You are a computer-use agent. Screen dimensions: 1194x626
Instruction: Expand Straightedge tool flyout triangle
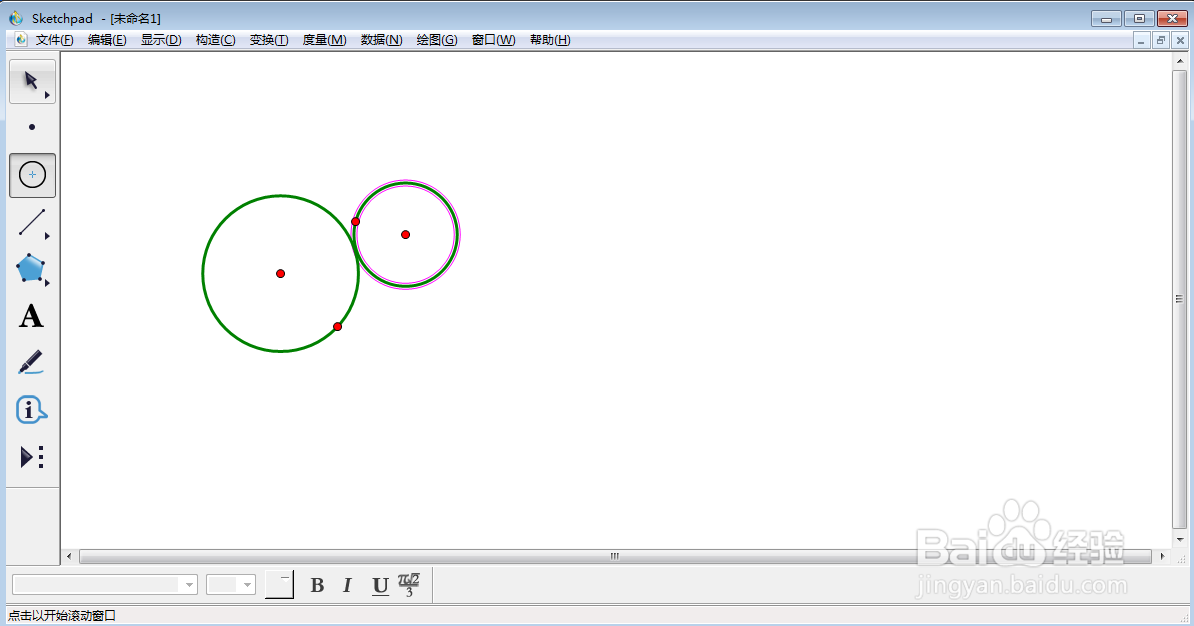47,236
